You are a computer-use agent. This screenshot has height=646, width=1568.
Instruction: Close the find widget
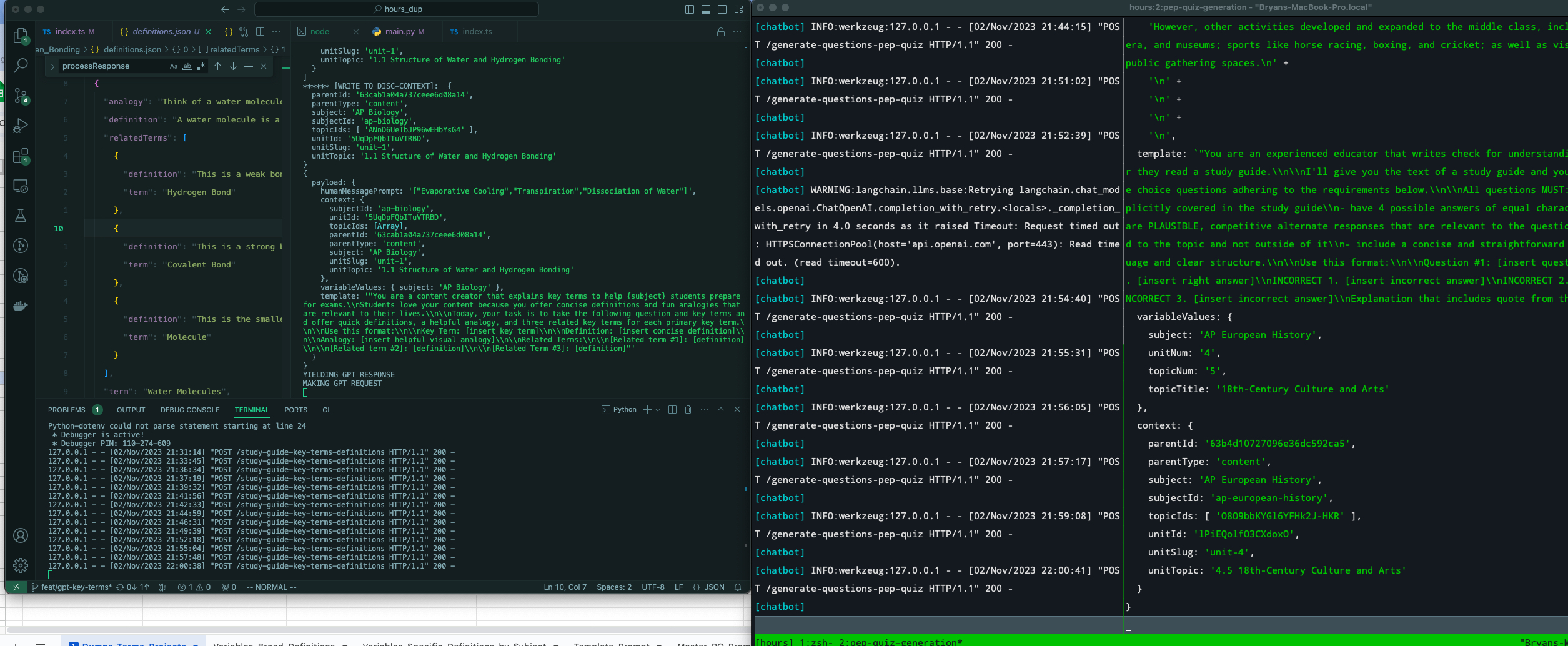pyautogui.click(x=264, y=66)
